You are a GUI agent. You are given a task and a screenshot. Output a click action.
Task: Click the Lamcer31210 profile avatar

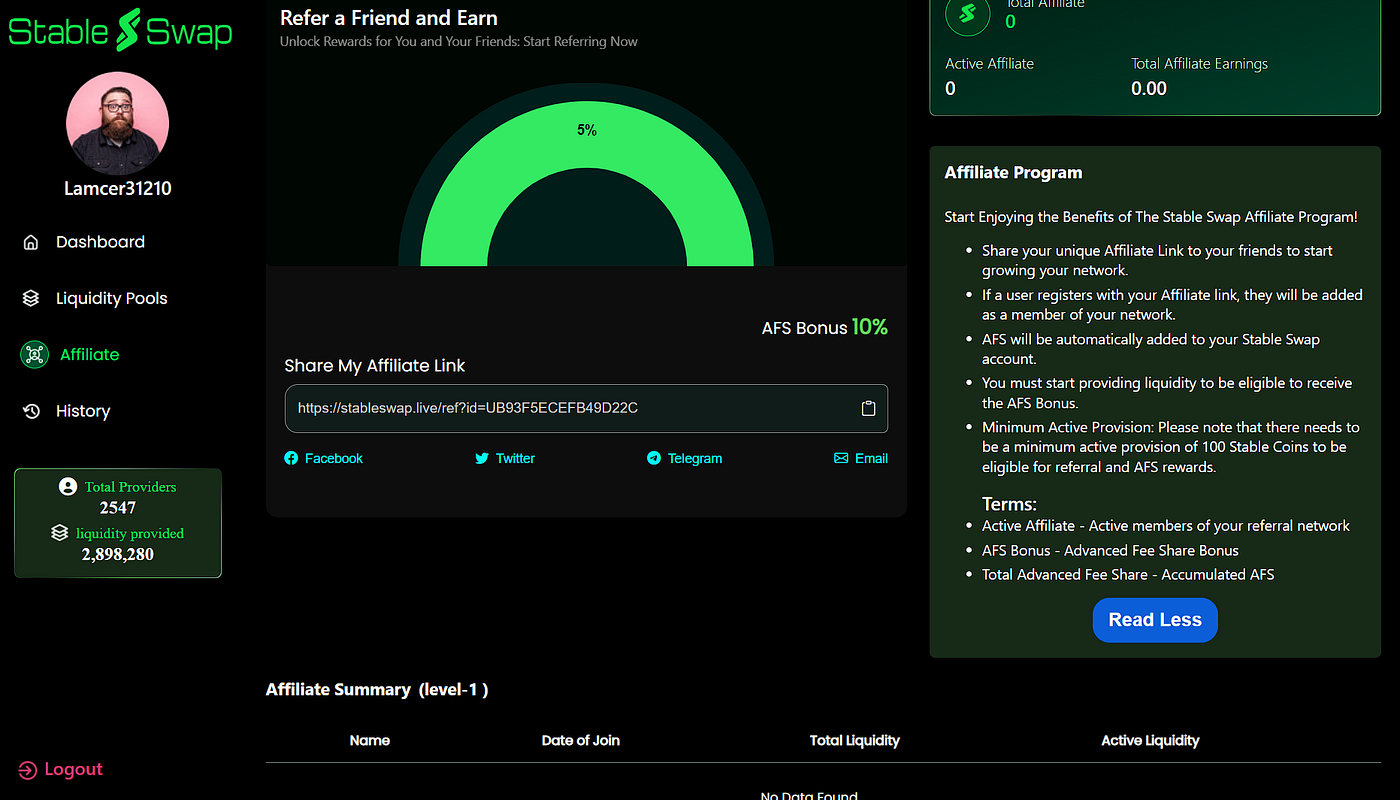(117, 124)
